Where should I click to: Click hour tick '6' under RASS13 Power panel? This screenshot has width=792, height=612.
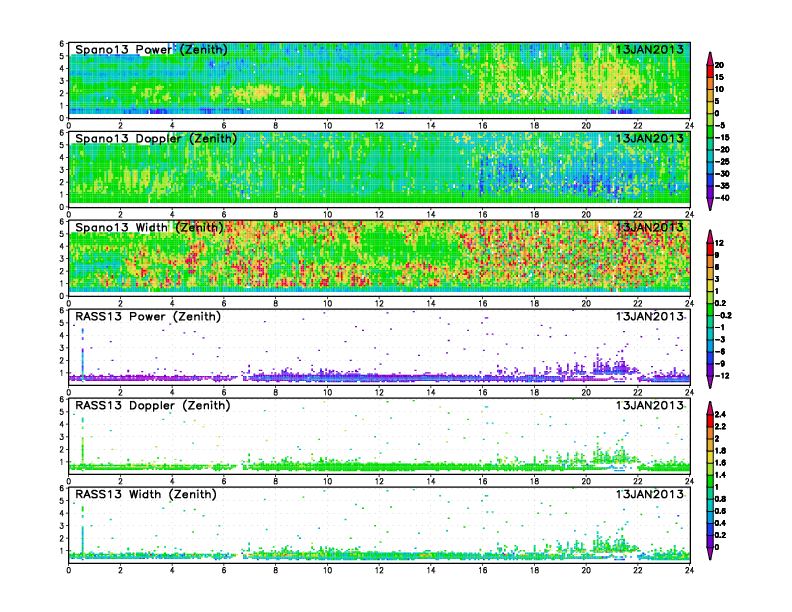click(224, 392)
